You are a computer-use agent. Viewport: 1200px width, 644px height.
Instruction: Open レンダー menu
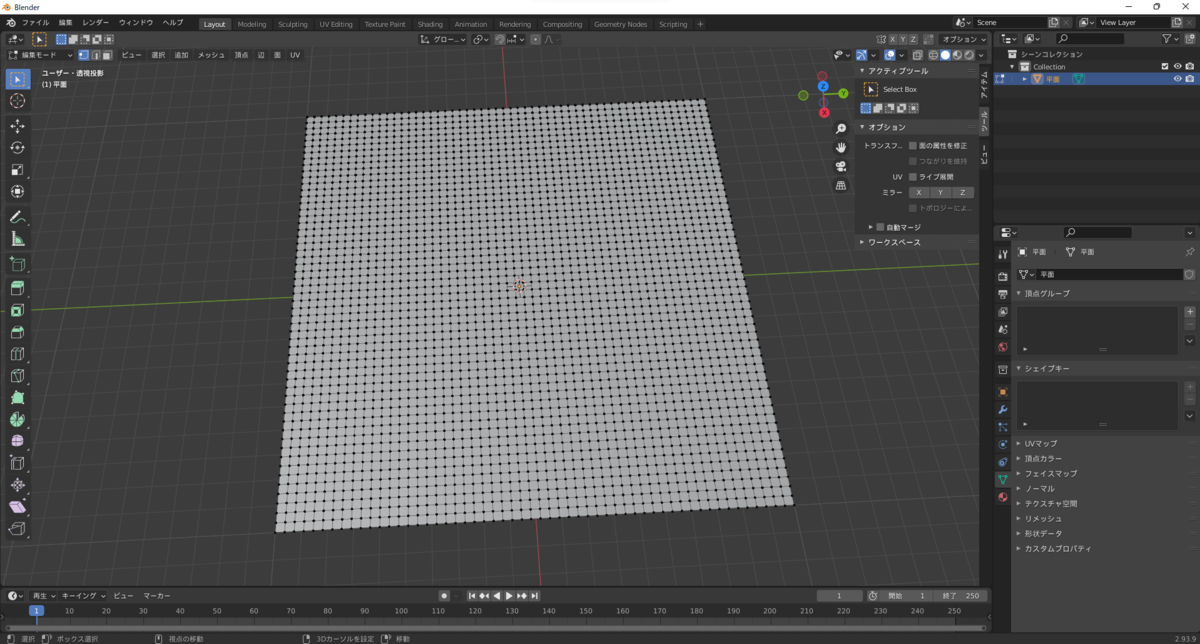coord(96,22)
